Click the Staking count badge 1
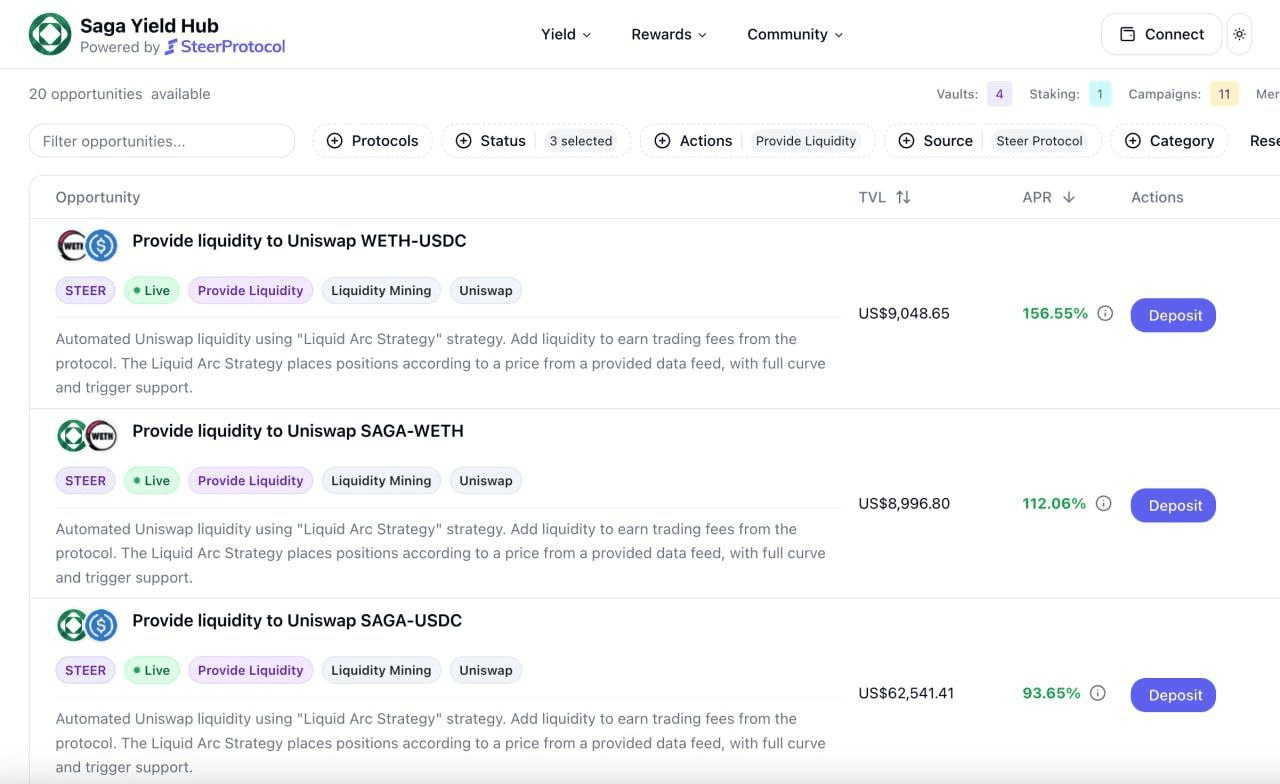Viewport: 1280px width, 784px height. click(x=1100, y=94)
